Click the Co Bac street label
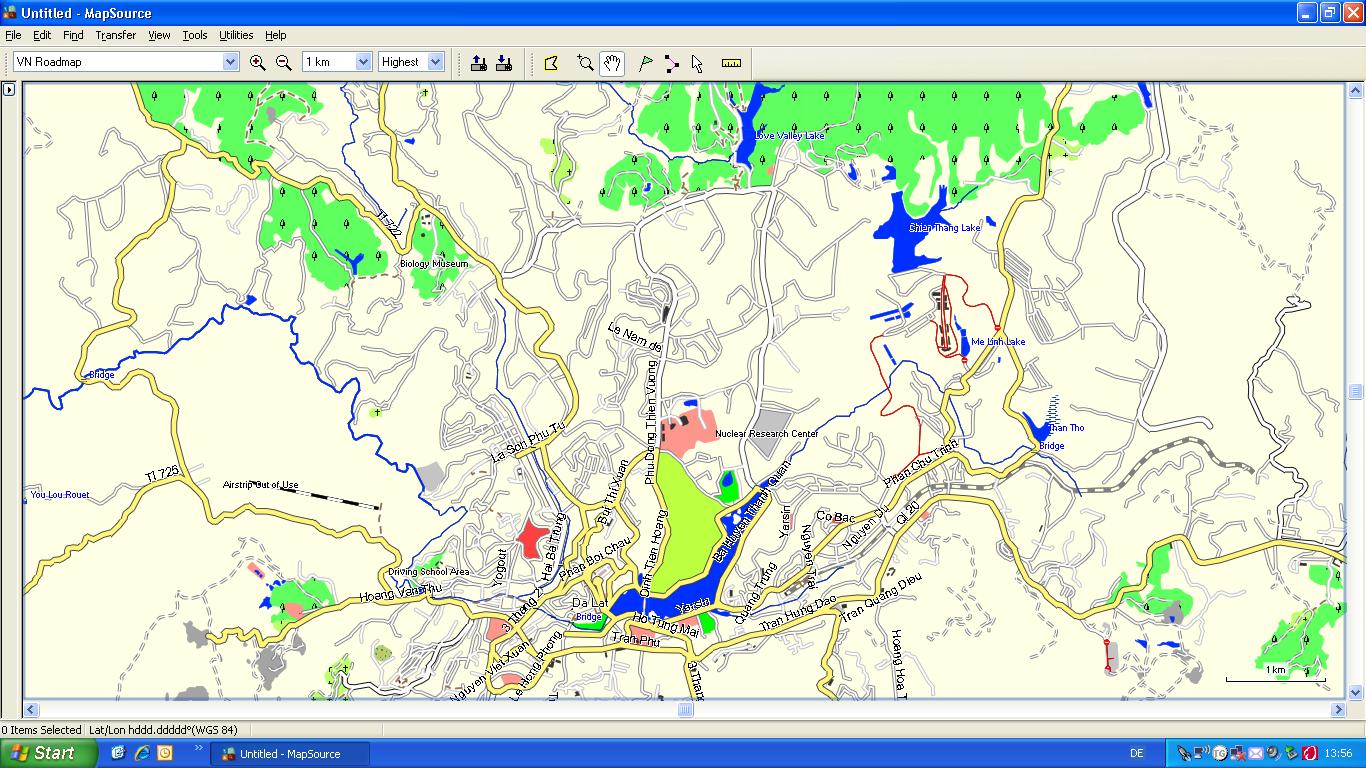The height and width of the screenshot is (768, 1366). pyautogui.click(x=836, y=517)
